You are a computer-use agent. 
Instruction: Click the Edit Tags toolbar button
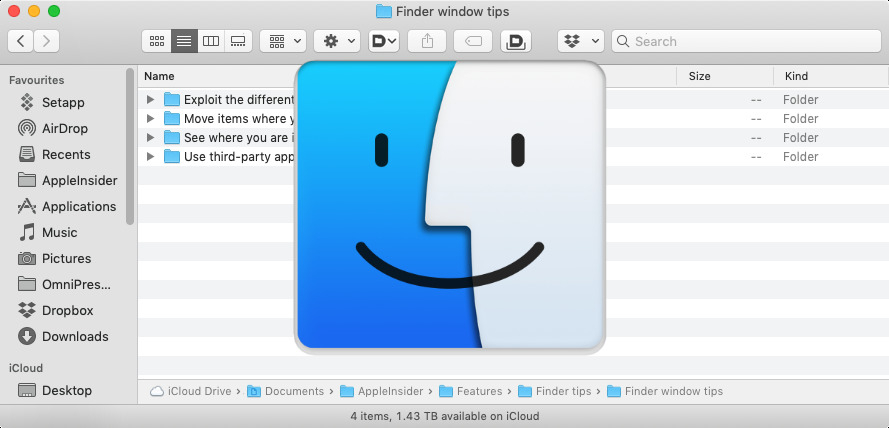point(473,41)
